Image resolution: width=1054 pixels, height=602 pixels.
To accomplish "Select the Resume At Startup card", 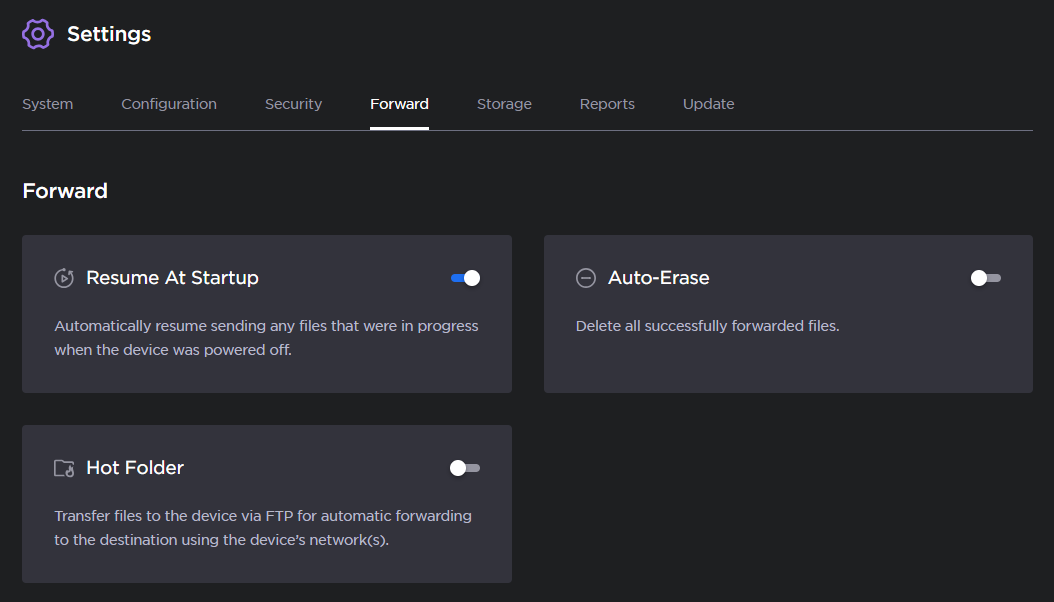I will (267, 313).
